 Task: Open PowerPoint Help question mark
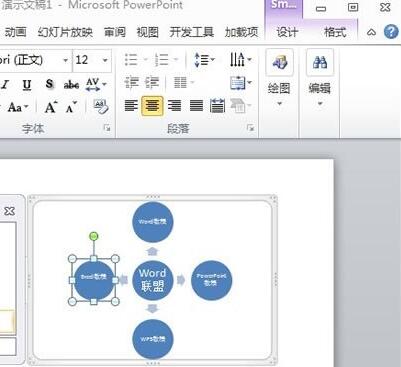[391, 32]
